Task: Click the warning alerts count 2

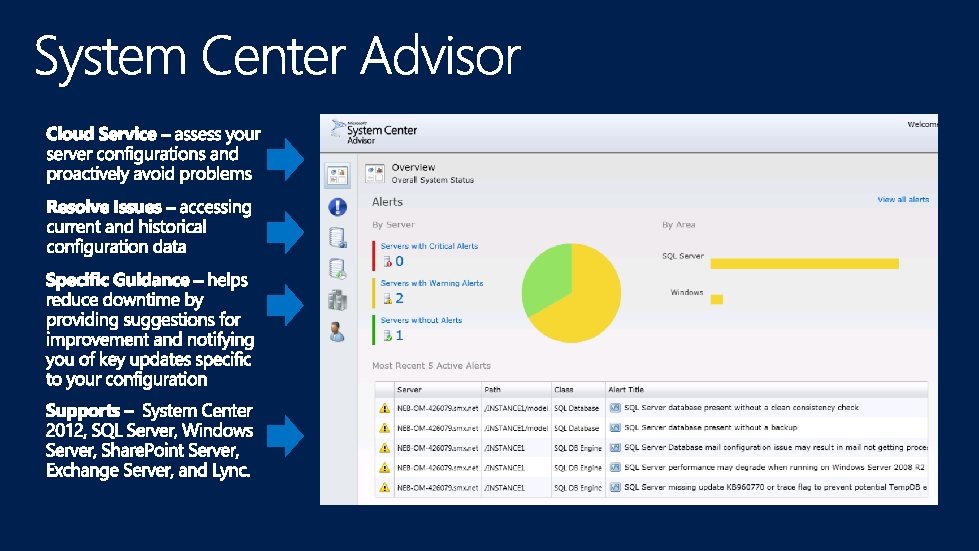Action: point(400,298)
